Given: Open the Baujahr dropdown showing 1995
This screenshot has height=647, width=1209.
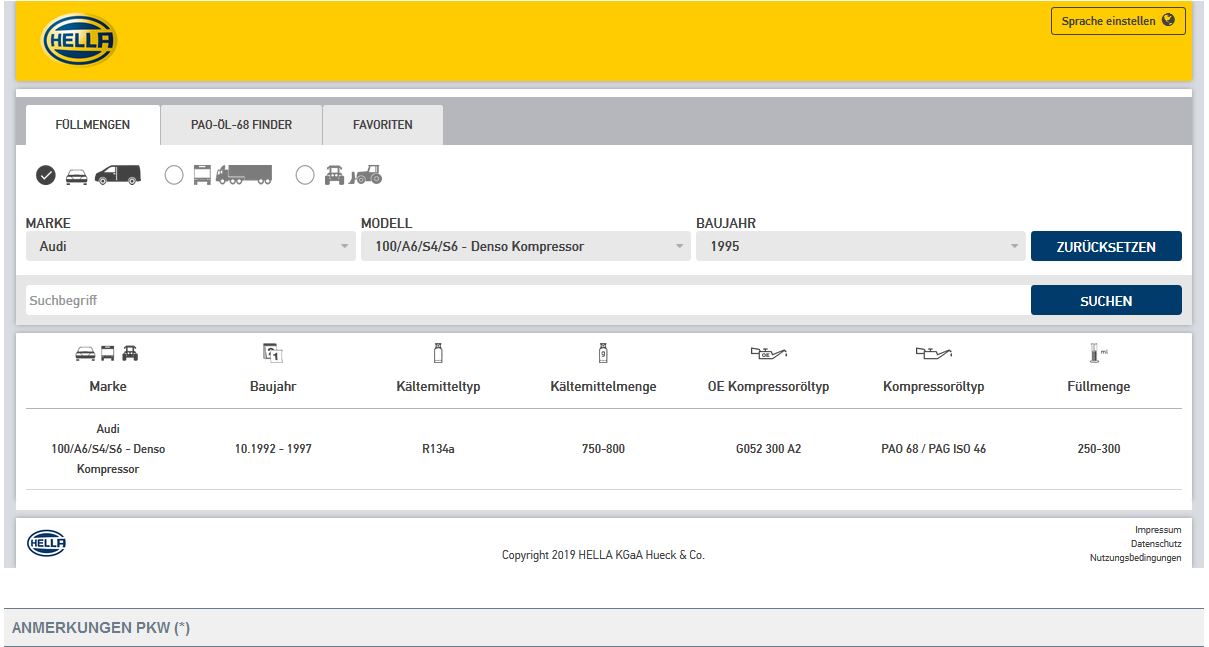Looking at the screenshot, I should tap(860, 246).
